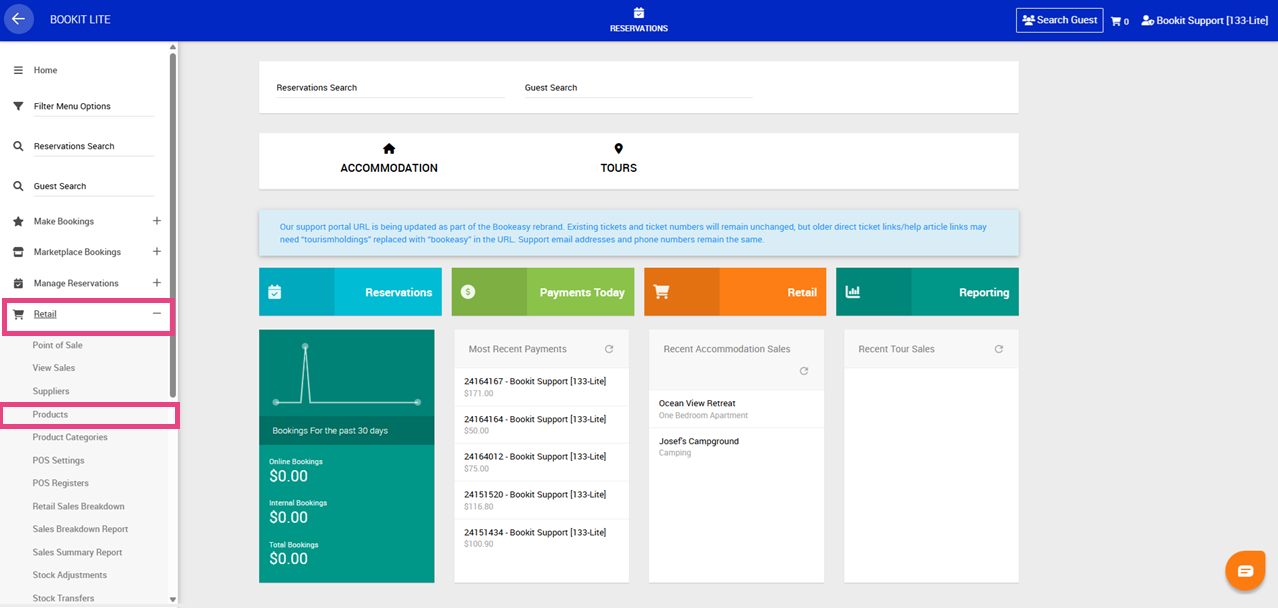Open the Reservations calendar icon in header
The height and width of the screenshot is (608, 1278).
point(638,13)
